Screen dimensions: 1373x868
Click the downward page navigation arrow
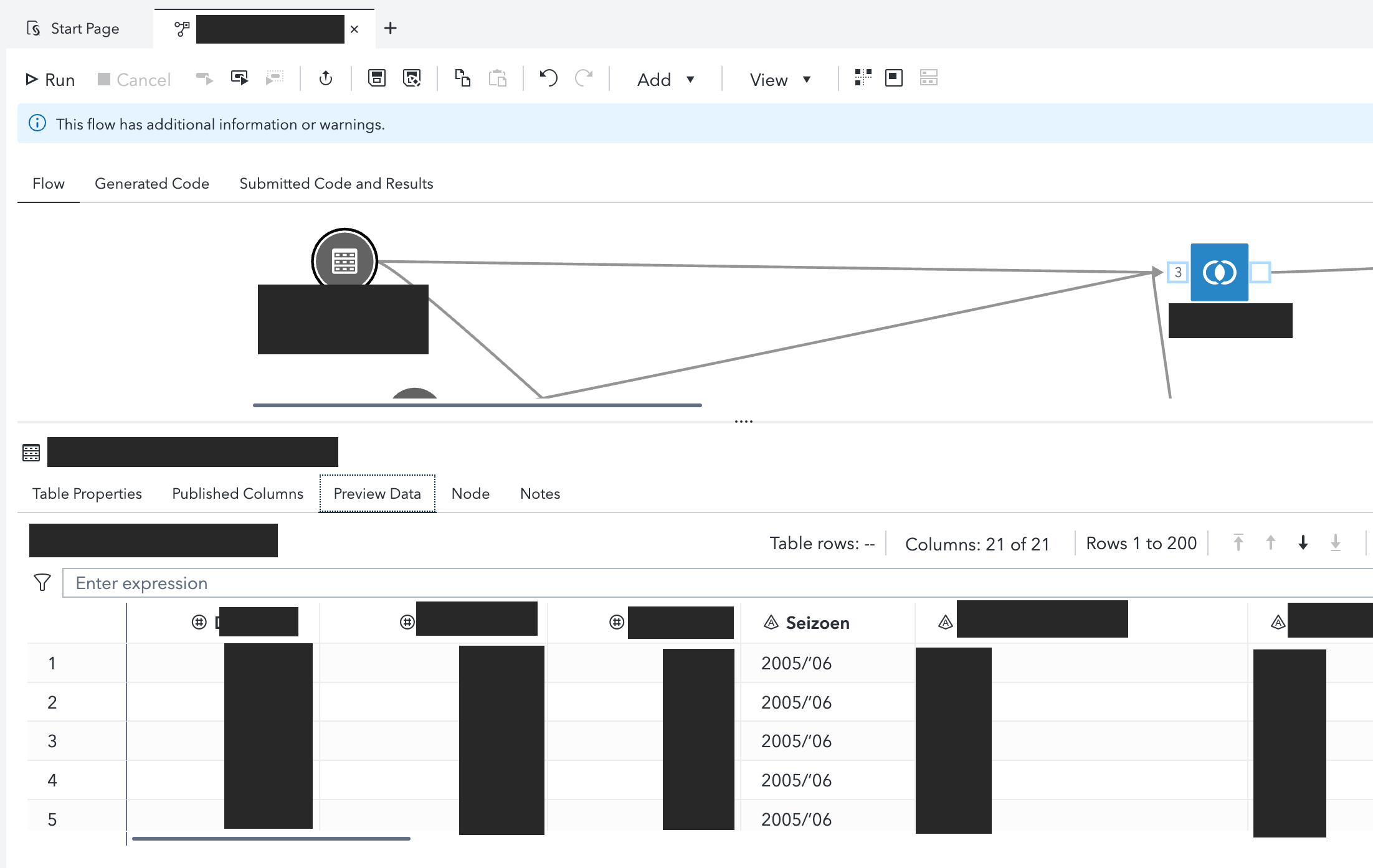(x=1303, y=542)
